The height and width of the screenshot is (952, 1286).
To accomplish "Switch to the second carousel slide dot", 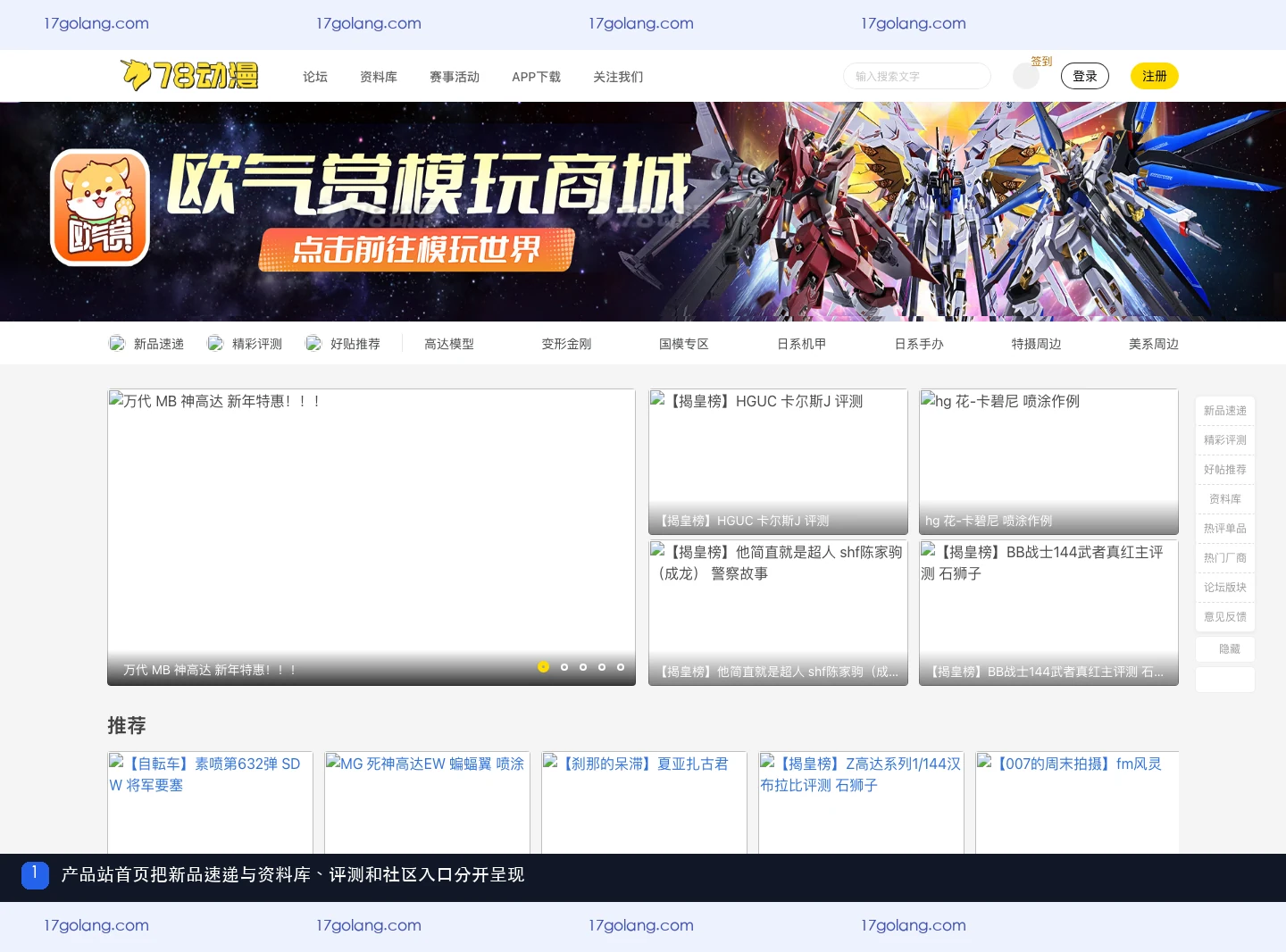I will click(564, 667).
